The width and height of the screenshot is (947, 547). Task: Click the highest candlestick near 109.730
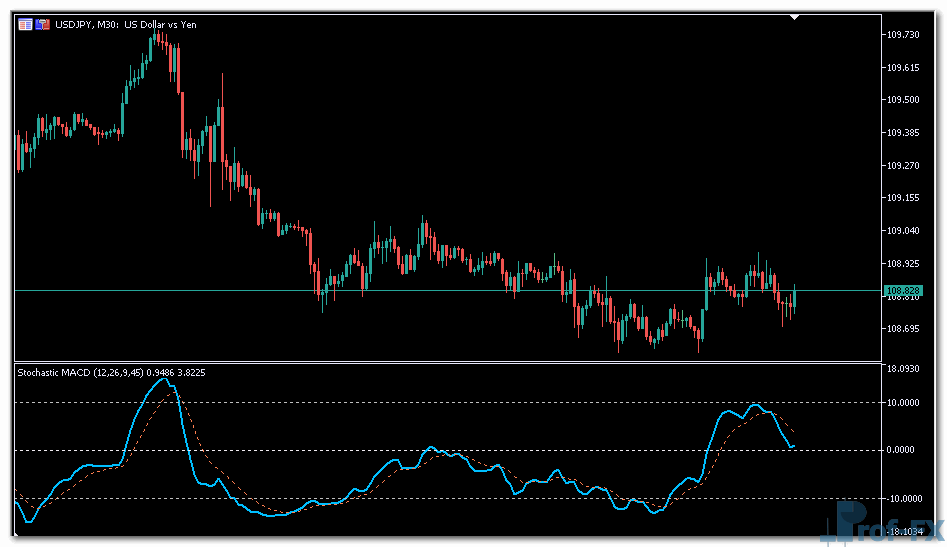(x=157, y=40)
